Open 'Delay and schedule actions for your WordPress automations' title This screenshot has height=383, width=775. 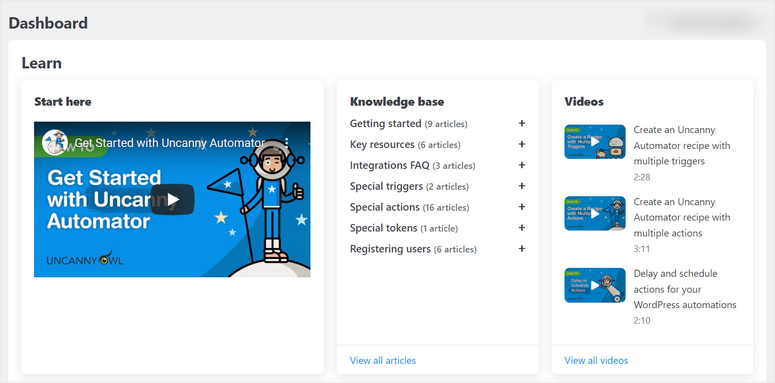[685, 289]
